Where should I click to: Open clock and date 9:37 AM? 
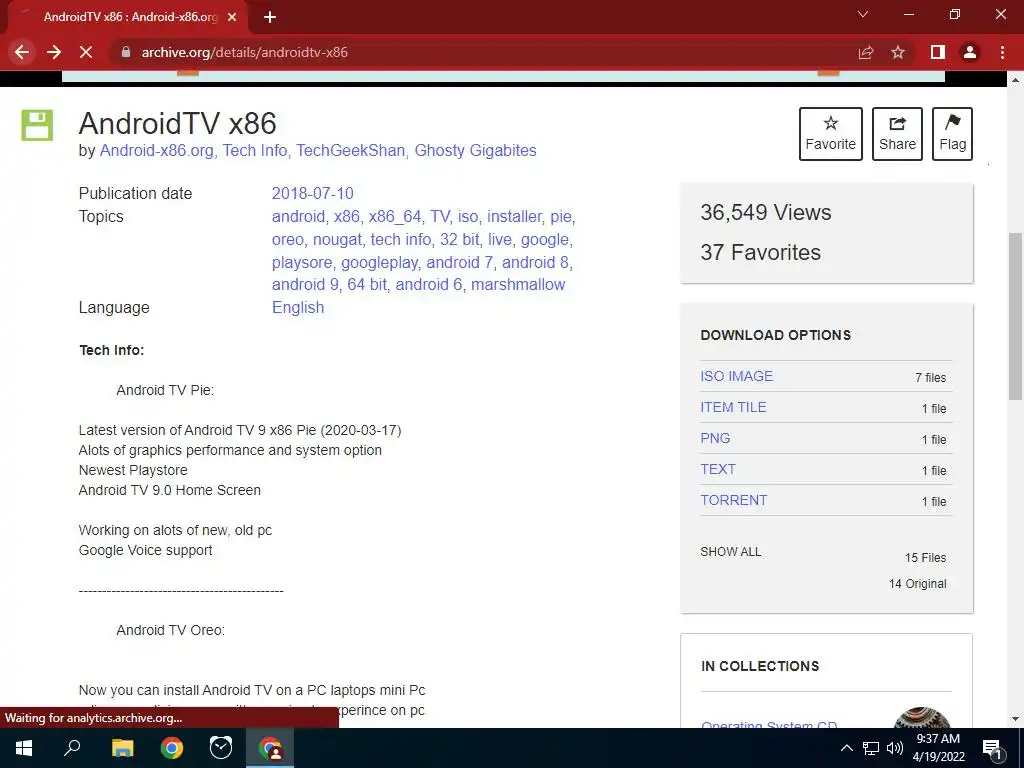point(938,748)
